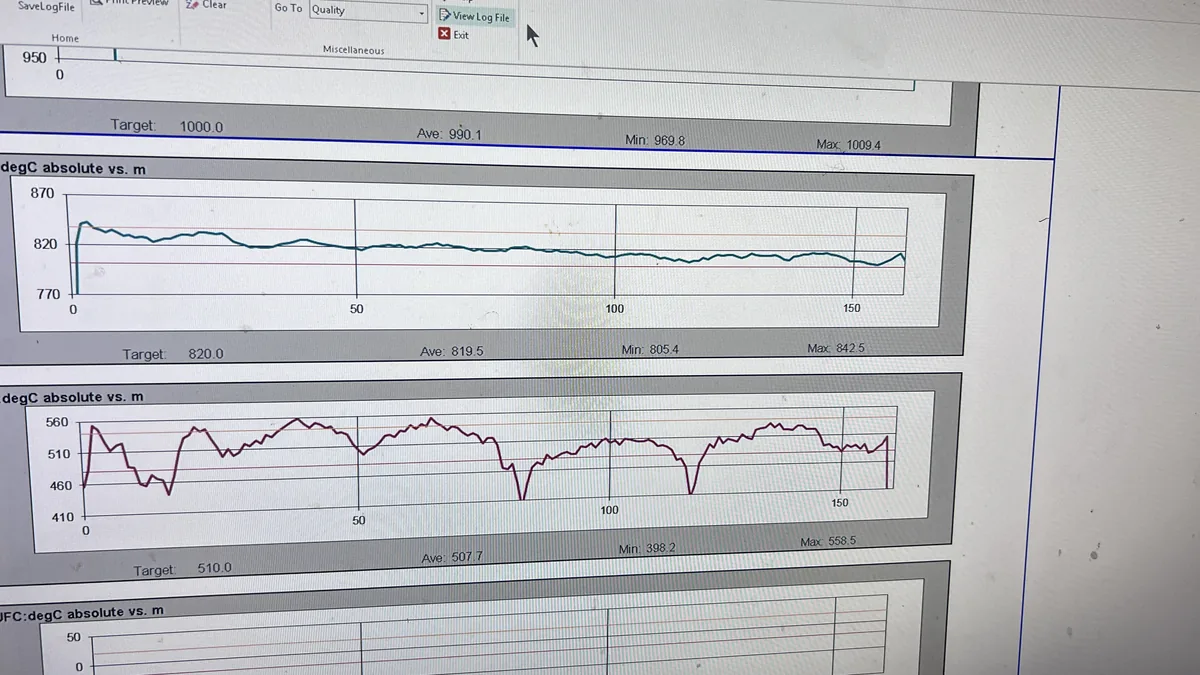Image resolution: width=1200 pixels, height=675 pixels.
Task: Click the SaveLogFile button
Action: click(x=45, y=7)
